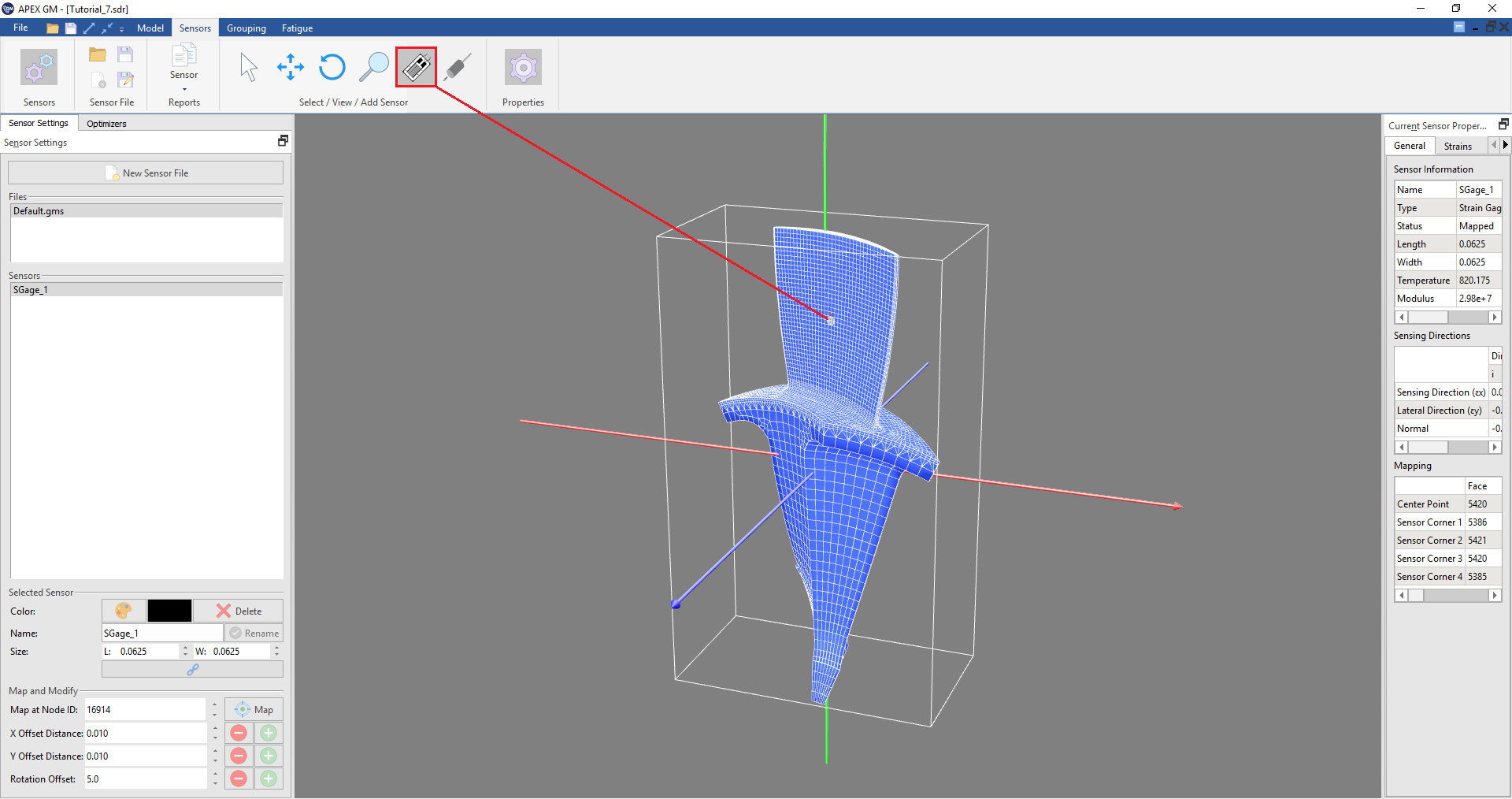The width and height of the screenshot is (1512, 799).
Task: Switch to the Fatigue ribbon tab
Action: point(298,28)
